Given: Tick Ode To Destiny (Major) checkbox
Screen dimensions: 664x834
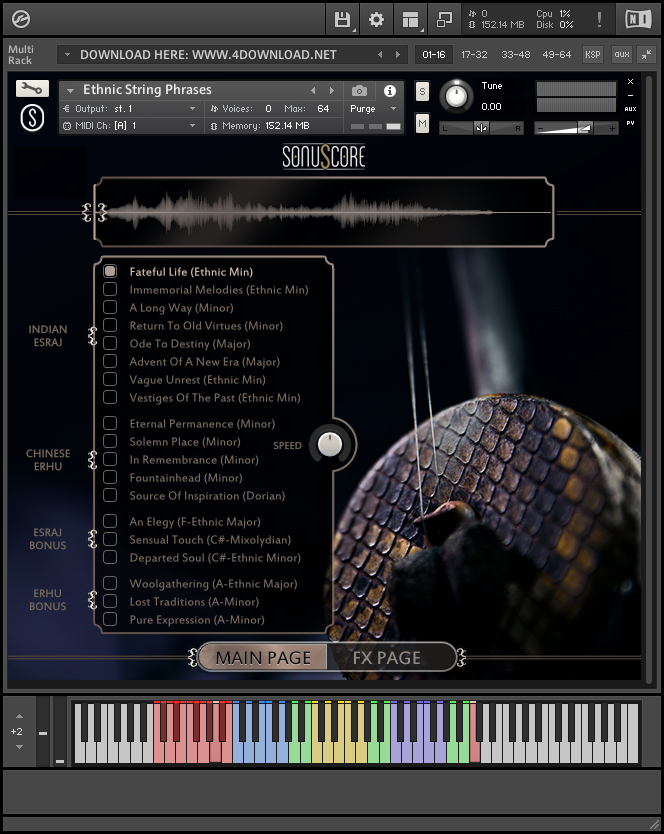Looking at the screenshot, I should coord(110,343).
